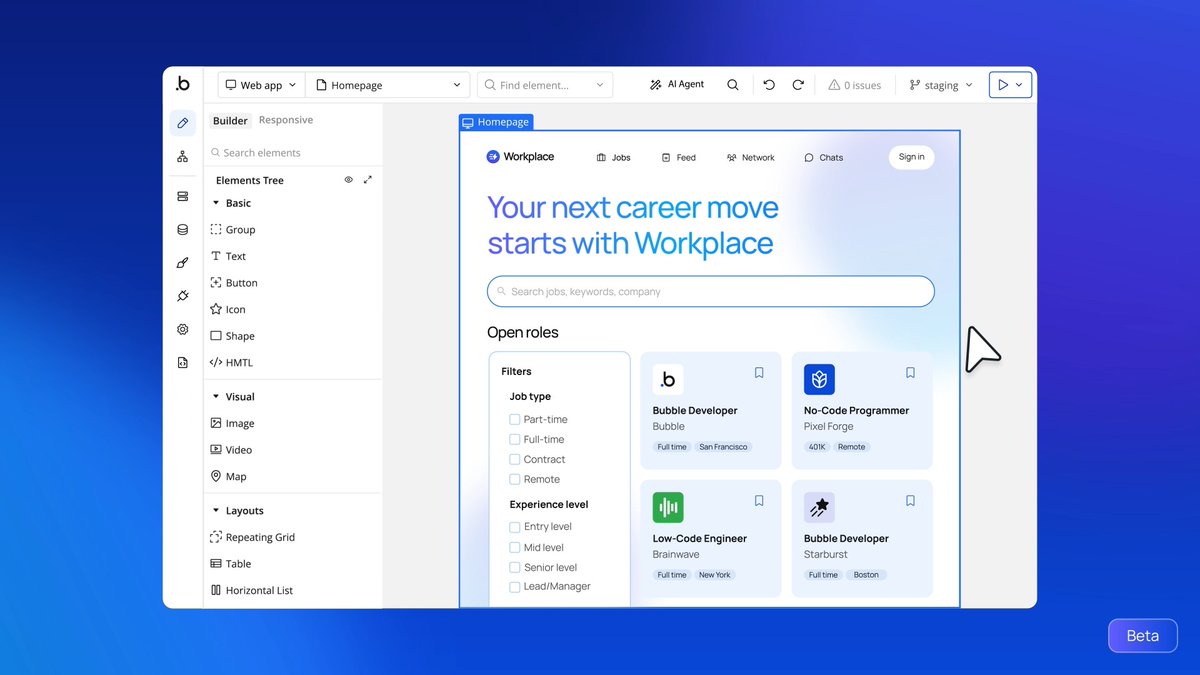Viewport: 1200px width, 675px height.
Task: Open the Logs document icon in sidebar
Action: [182, 363]
